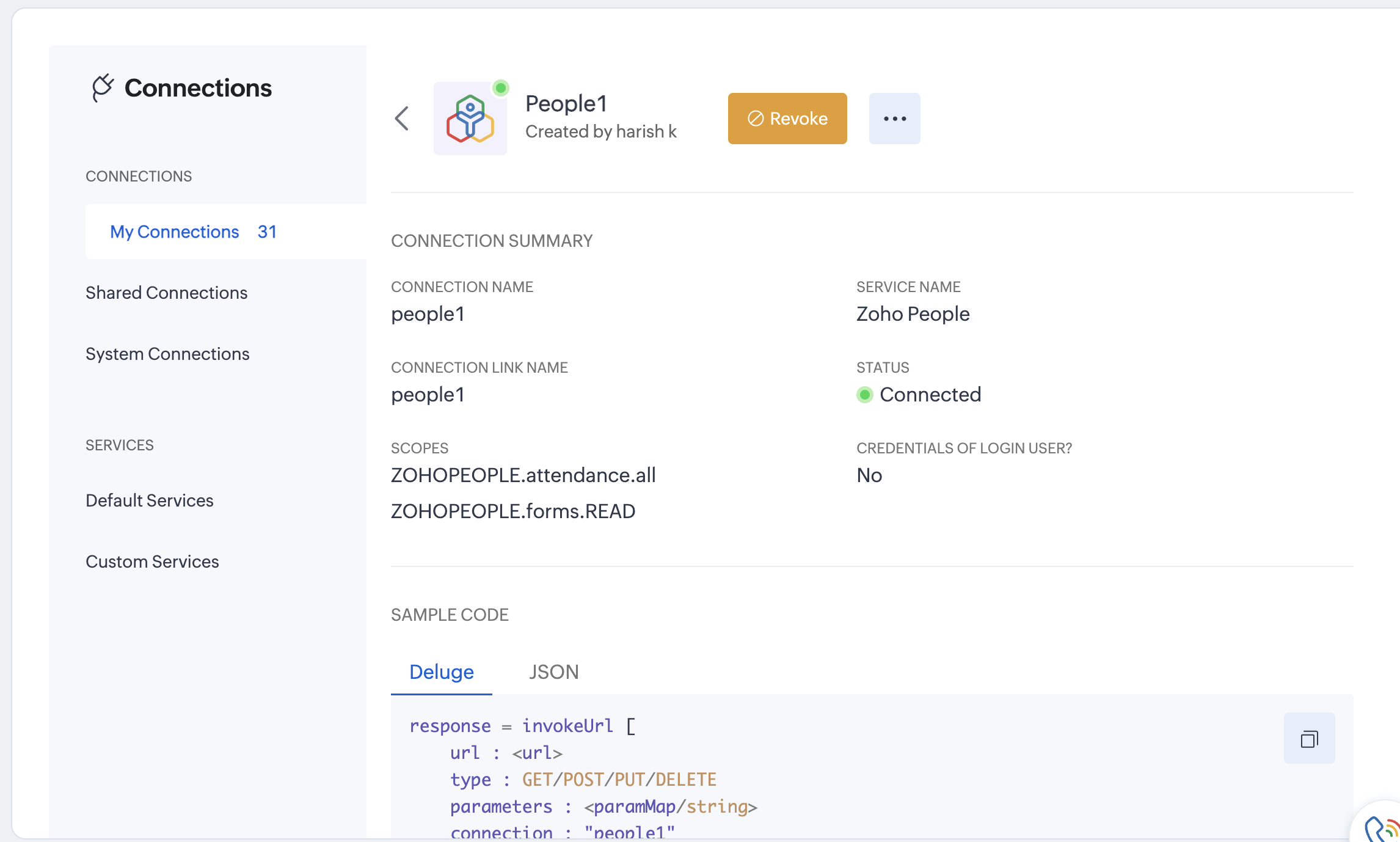Click the Zoho People logo icon

[470, 119]
